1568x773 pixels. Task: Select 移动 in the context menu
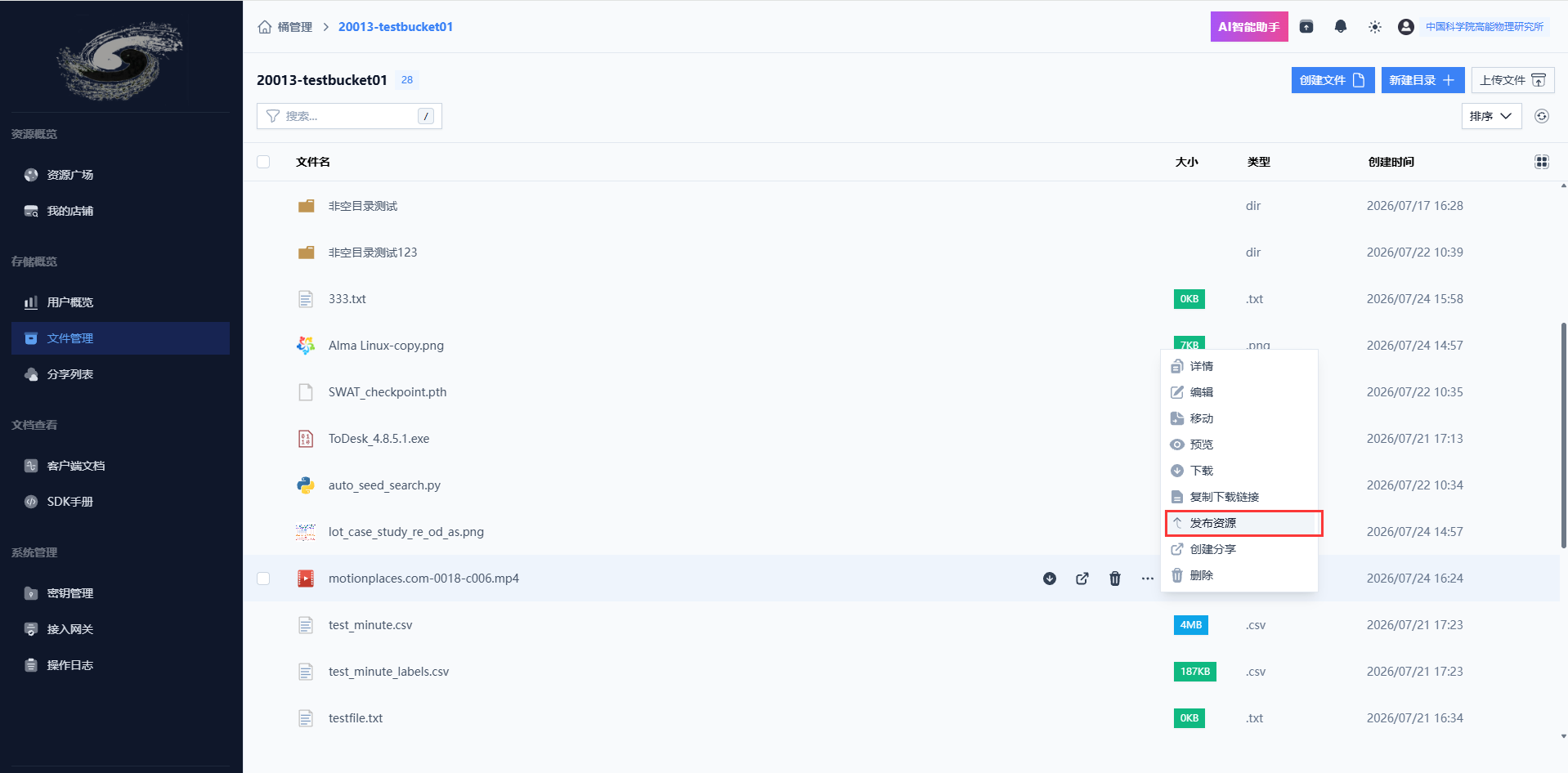(x=1239, y=418)
